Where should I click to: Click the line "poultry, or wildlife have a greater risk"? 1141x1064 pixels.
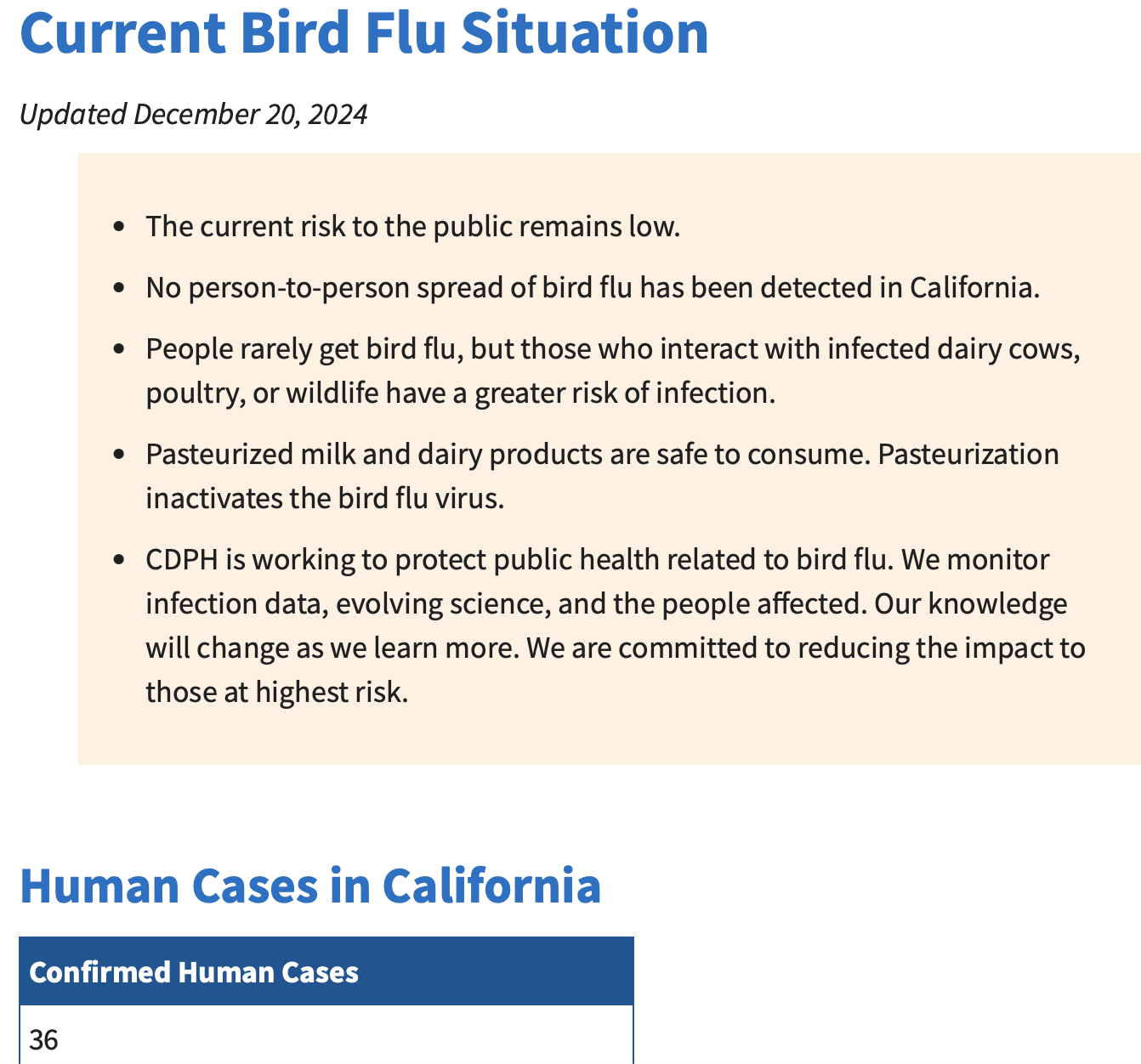[460, 393]
